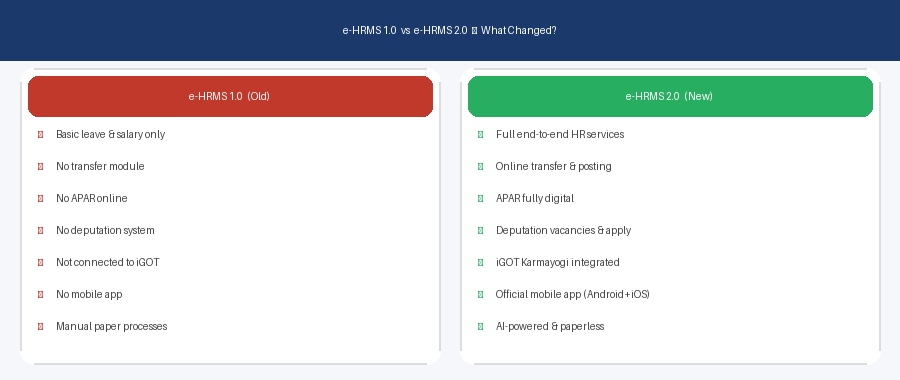
Task: Select the text 'Basic leave & salary only'
Action: 111,134
